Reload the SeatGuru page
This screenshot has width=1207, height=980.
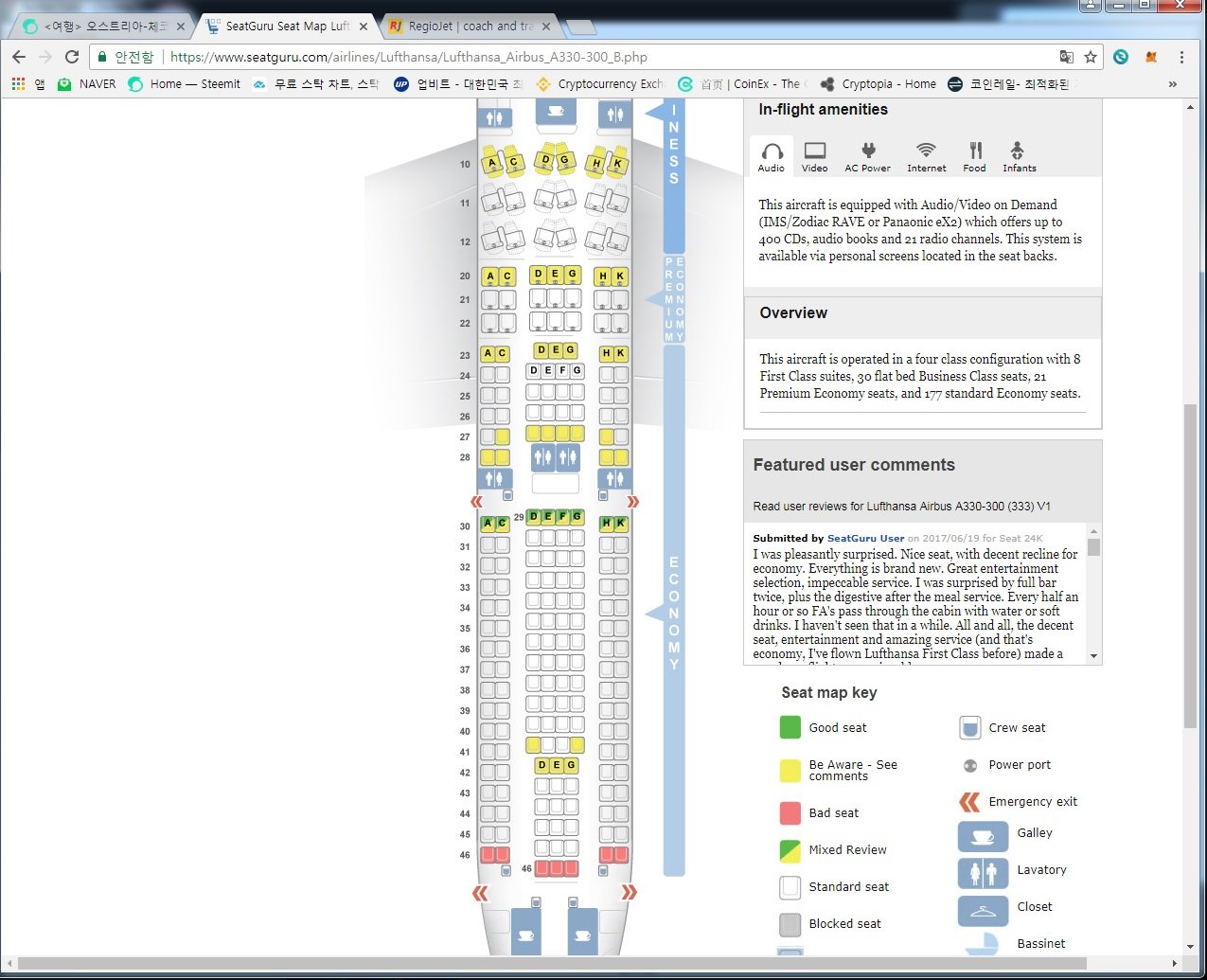(x=72, y=57)
